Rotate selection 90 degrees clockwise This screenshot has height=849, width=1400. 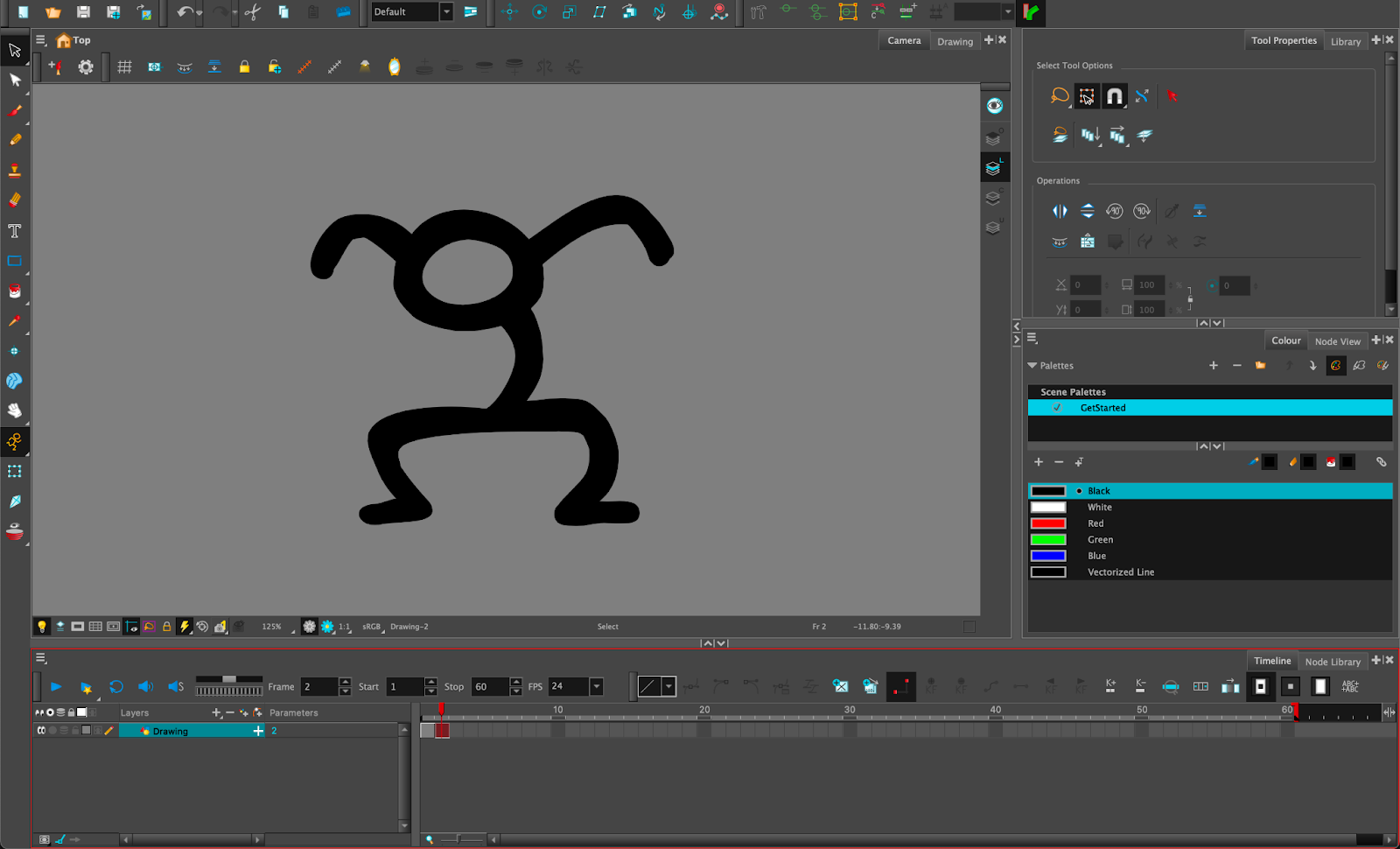tap(1141, 211)
